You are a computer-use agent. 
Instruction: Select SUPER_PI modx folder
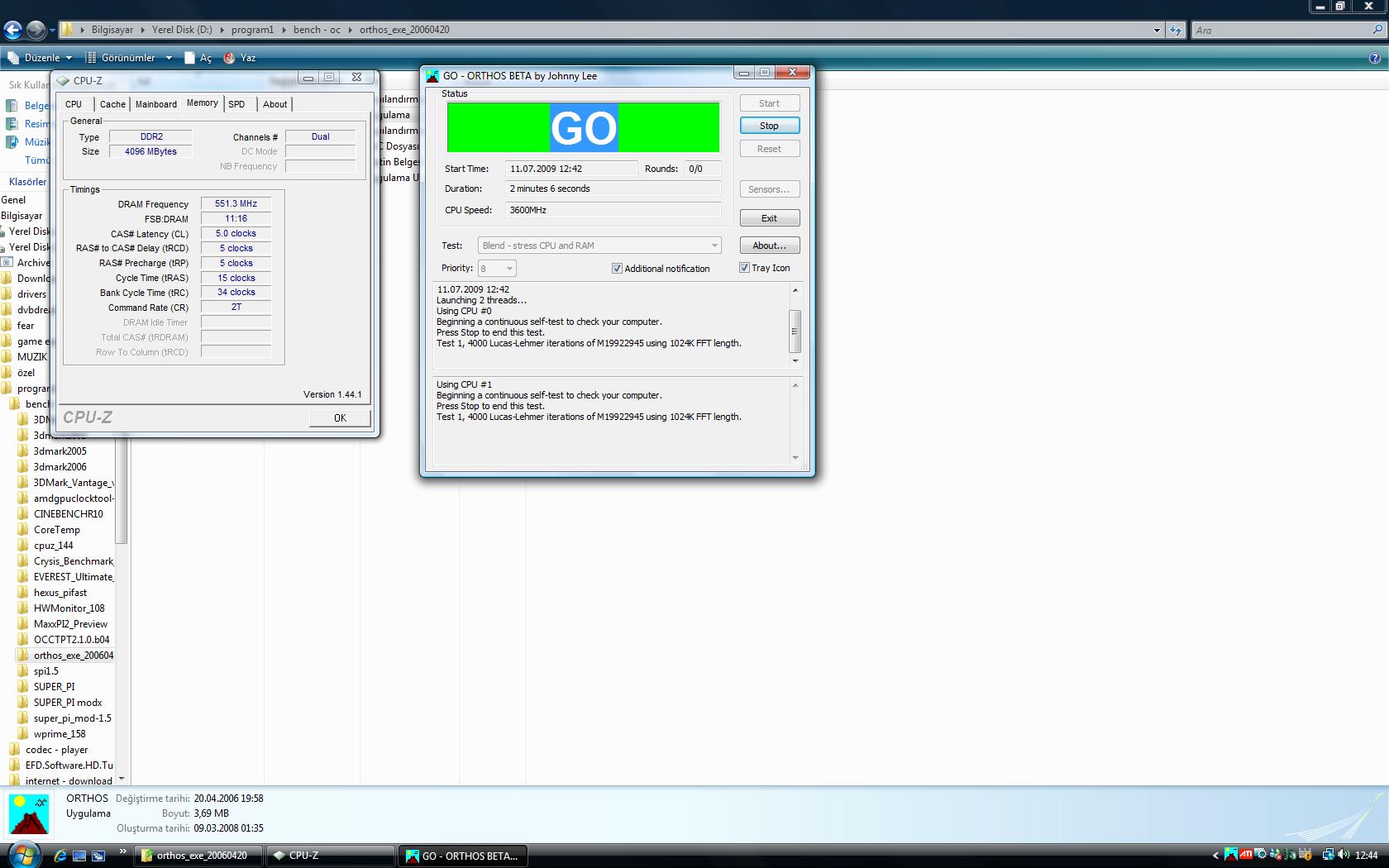[x=68, y=703]
